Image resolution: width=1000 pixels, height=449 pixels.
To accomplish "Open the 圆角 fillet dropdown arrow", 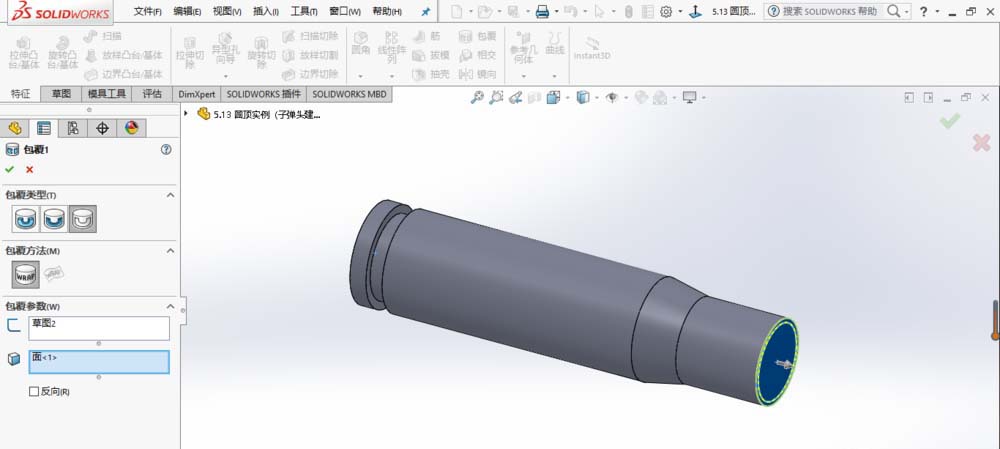I will point(360,76).
